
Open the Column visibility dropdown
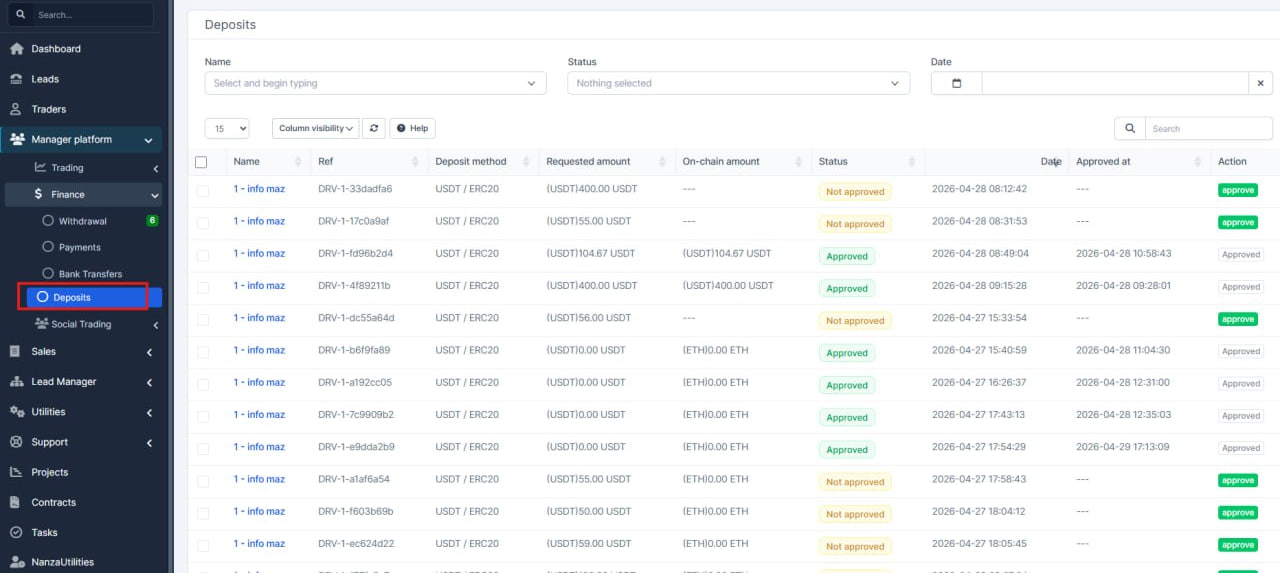click(315, 128)
